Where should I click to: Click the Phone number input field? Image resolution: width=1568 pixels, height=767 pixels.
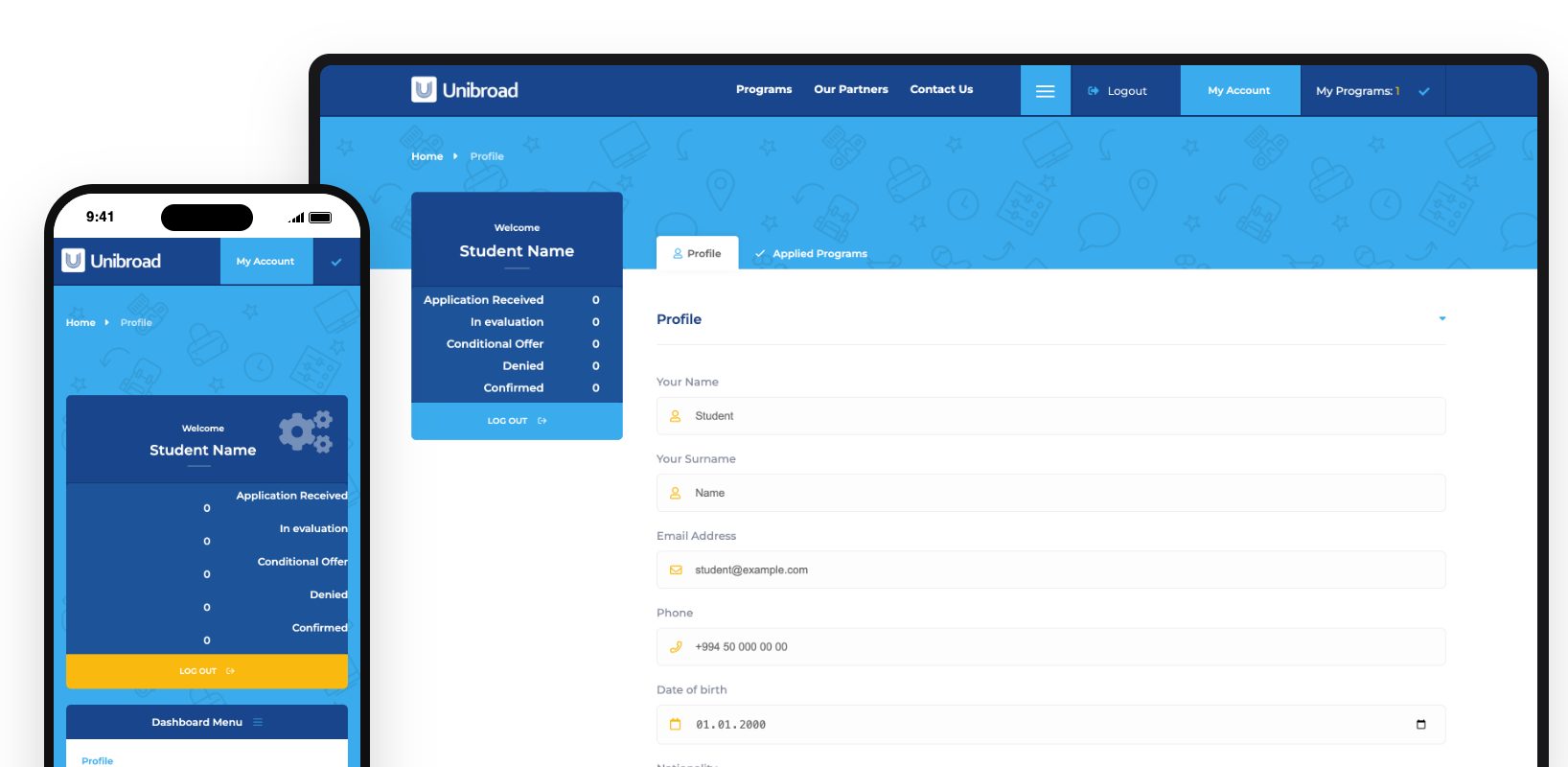[x=1050, y=647]
